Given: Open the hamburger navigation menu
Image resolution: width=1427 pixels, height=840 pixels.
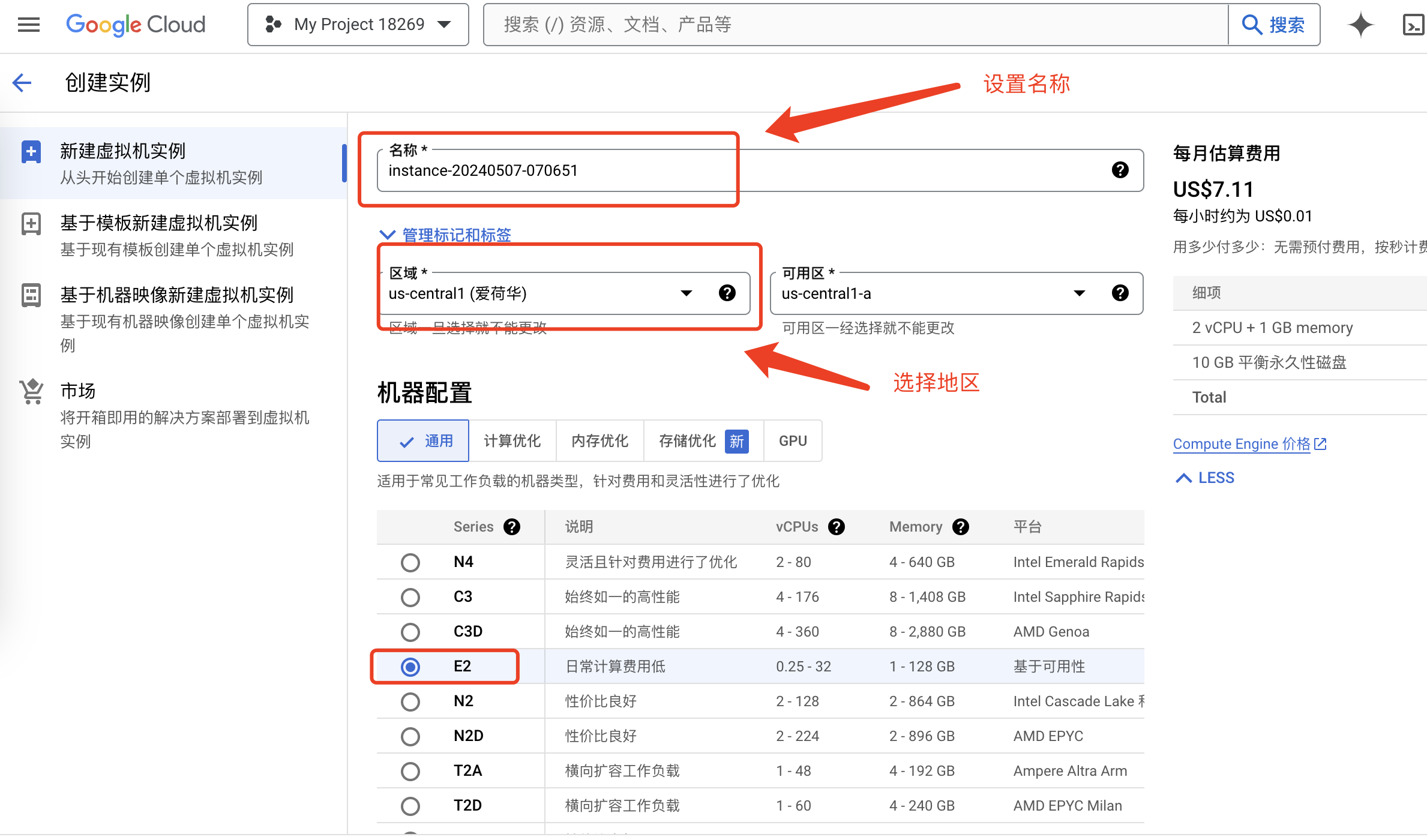Looking at the screenshot, I should pyautogui.click(x=28, y=25).
